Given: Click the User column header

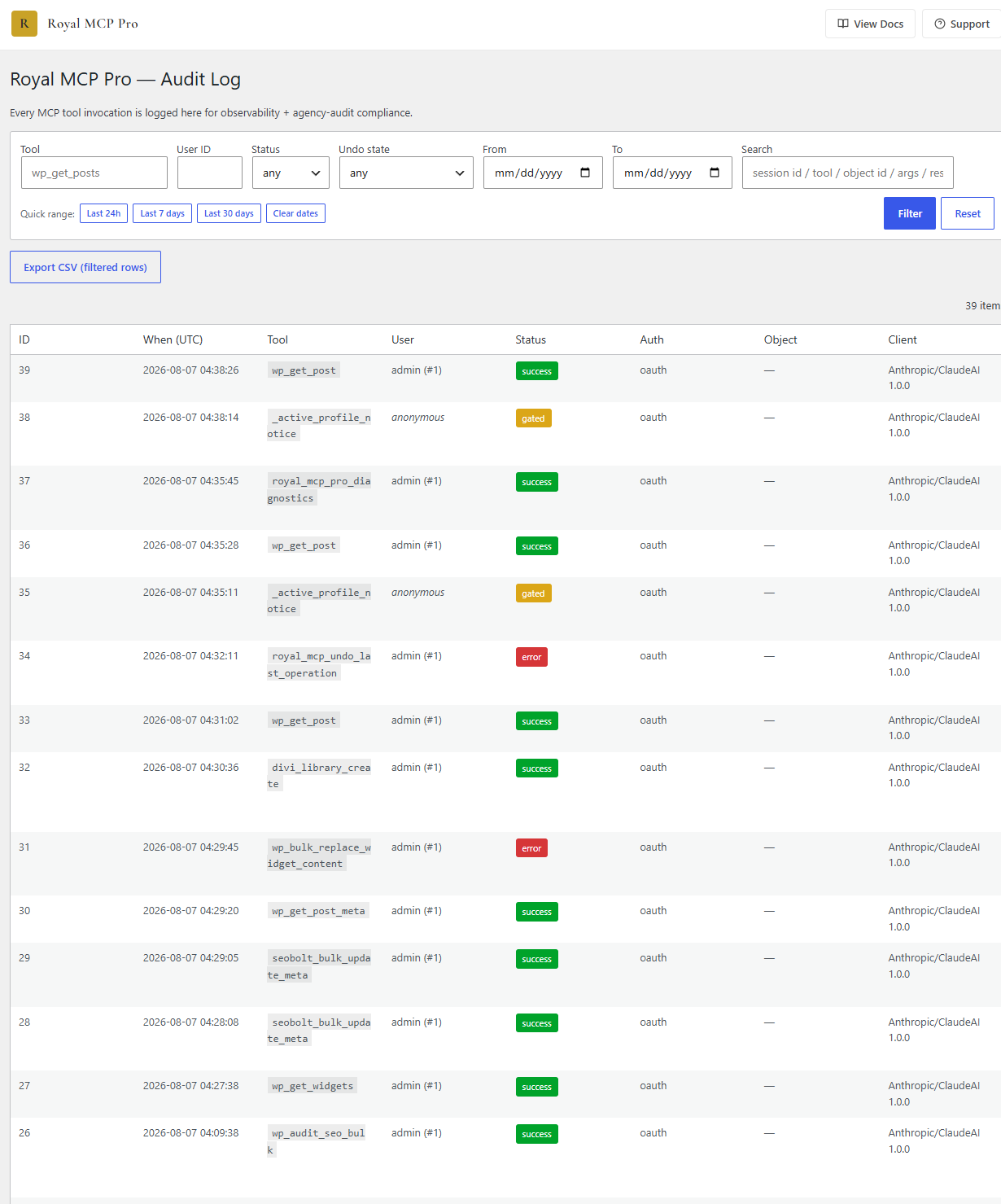Looking at the screenshot, I should tap(403, 339).
